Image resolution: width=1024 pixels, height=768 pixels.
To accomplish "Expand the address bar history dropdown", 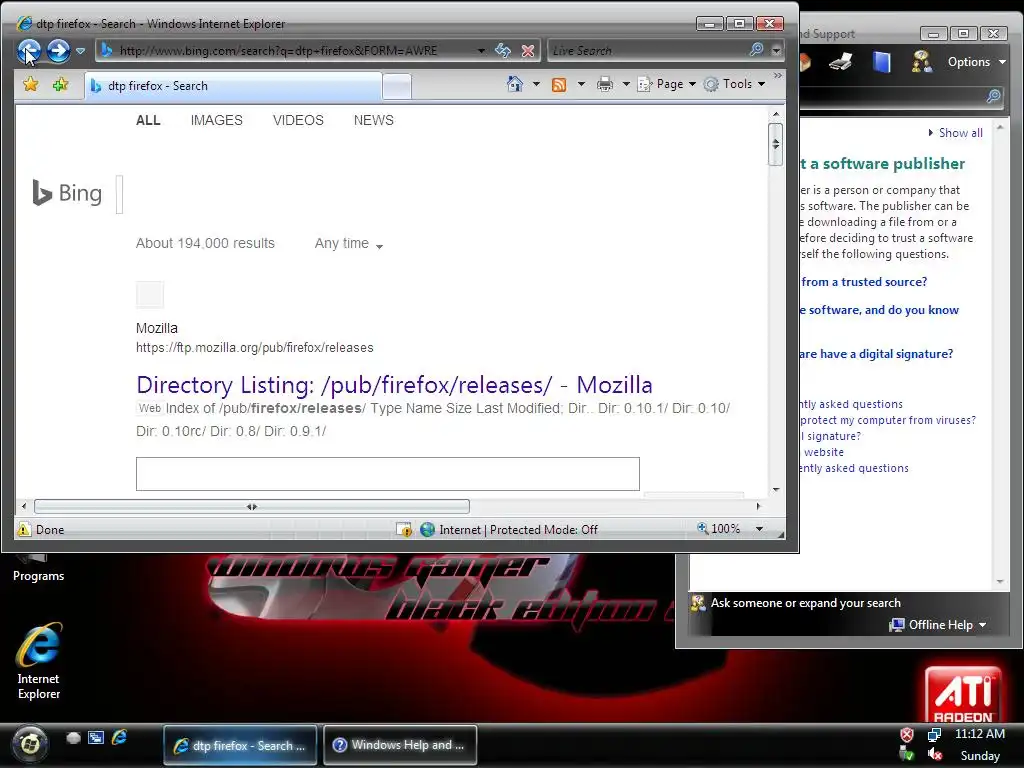I will (x=481, y=50).
